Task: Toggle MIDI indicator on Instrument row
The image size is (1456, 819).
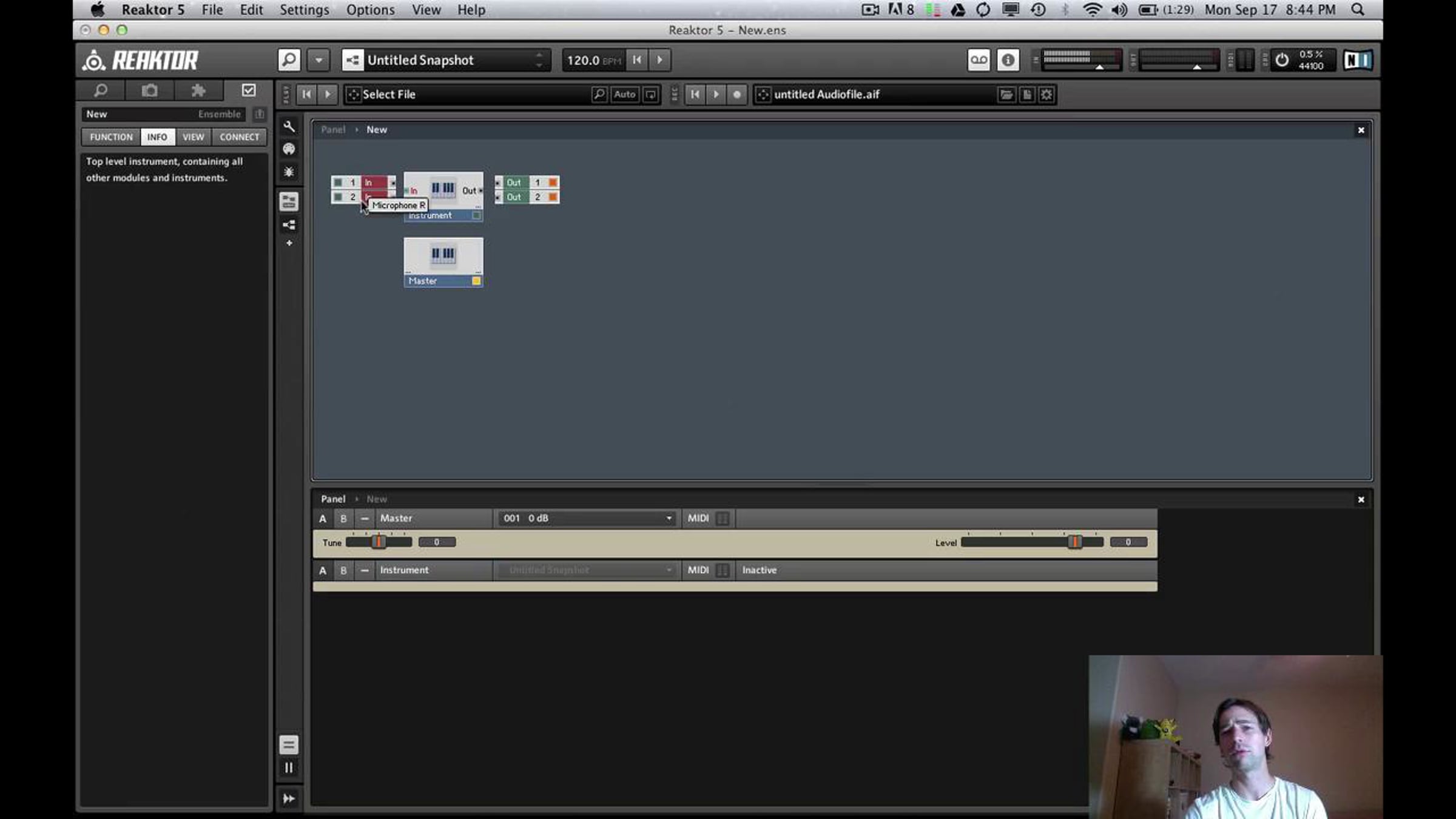Action: click(x=722, y=570)
